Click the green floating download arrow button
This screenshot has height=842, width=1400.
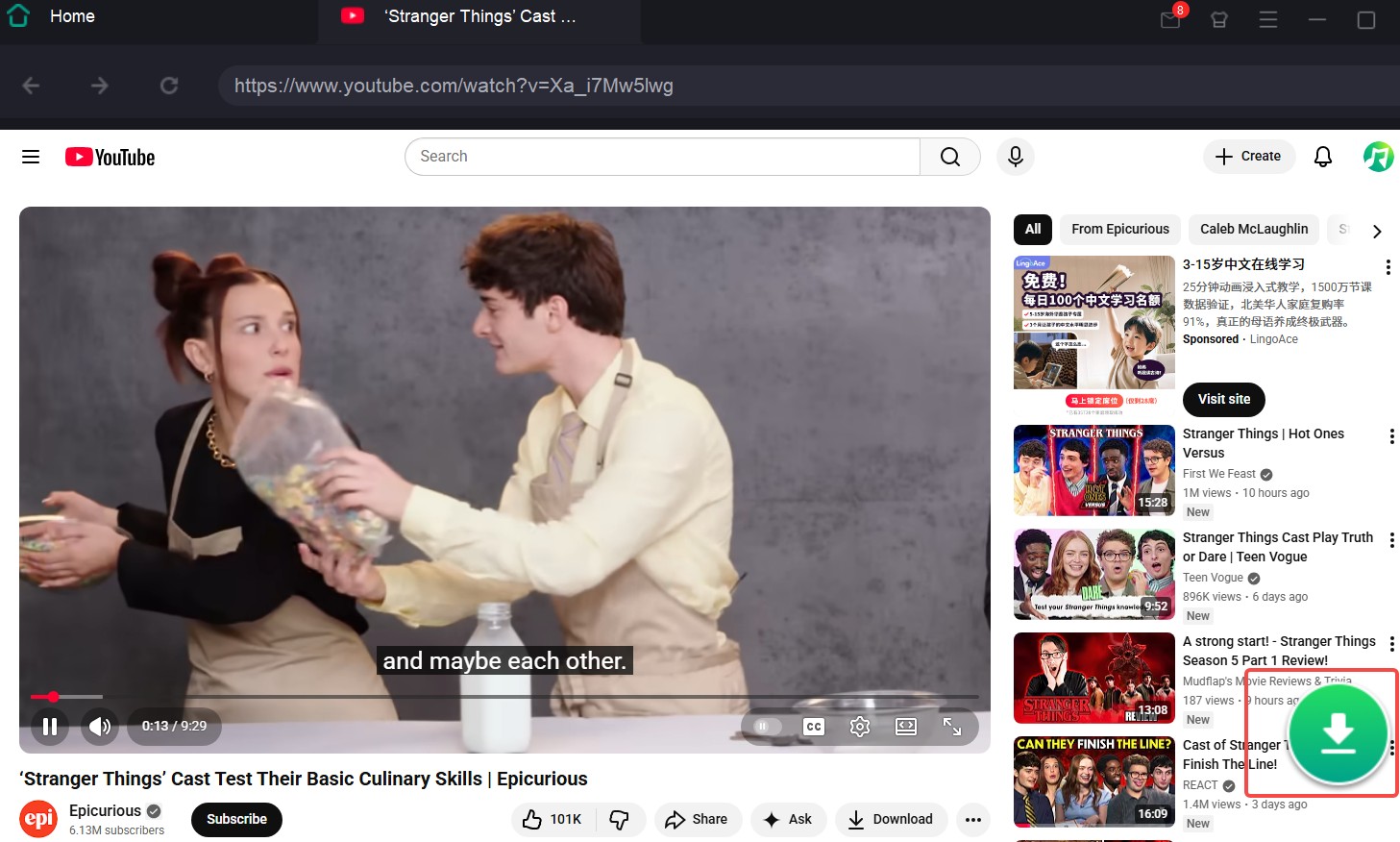(1338, 734)
